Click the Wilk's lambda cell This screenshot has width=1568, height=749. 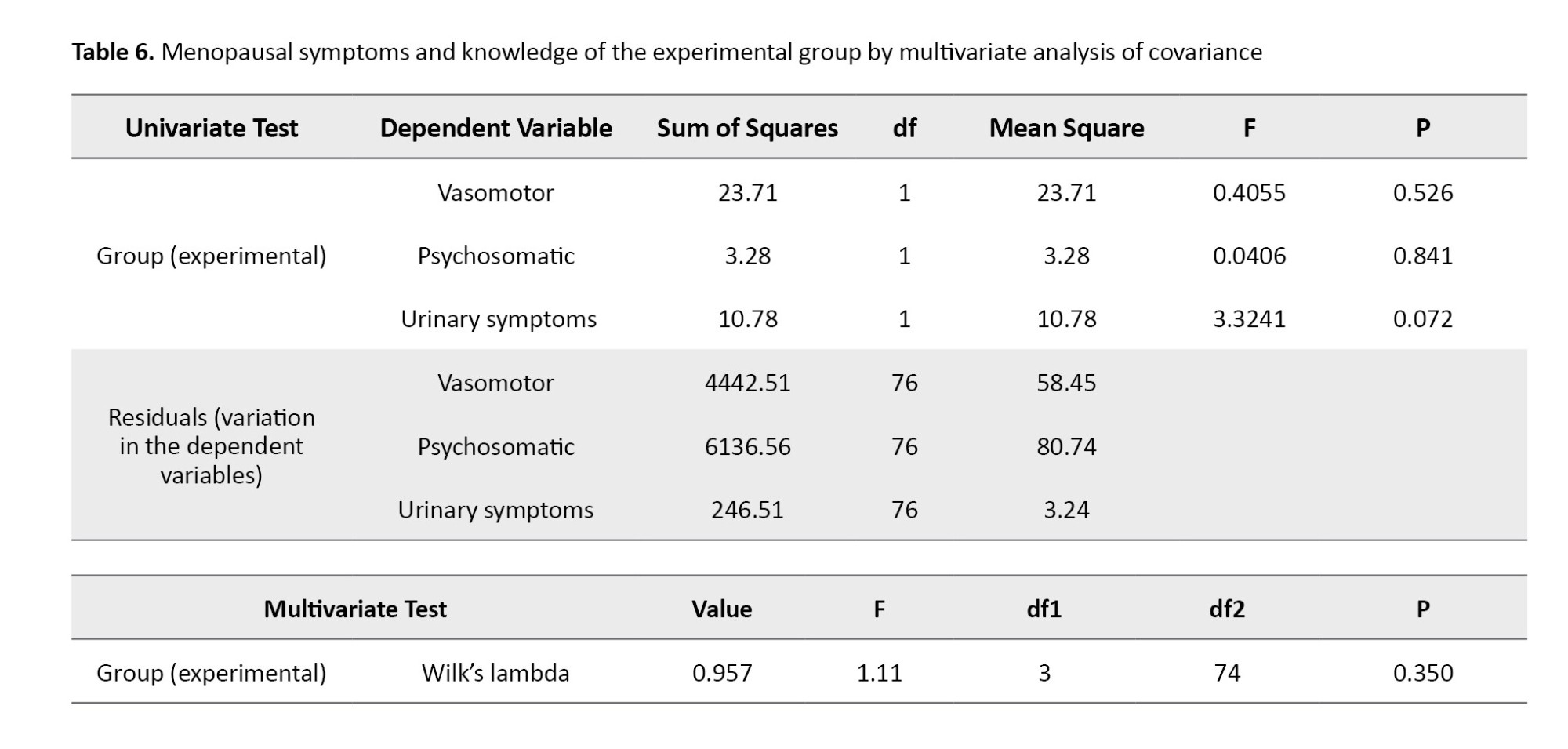[495, 673]
